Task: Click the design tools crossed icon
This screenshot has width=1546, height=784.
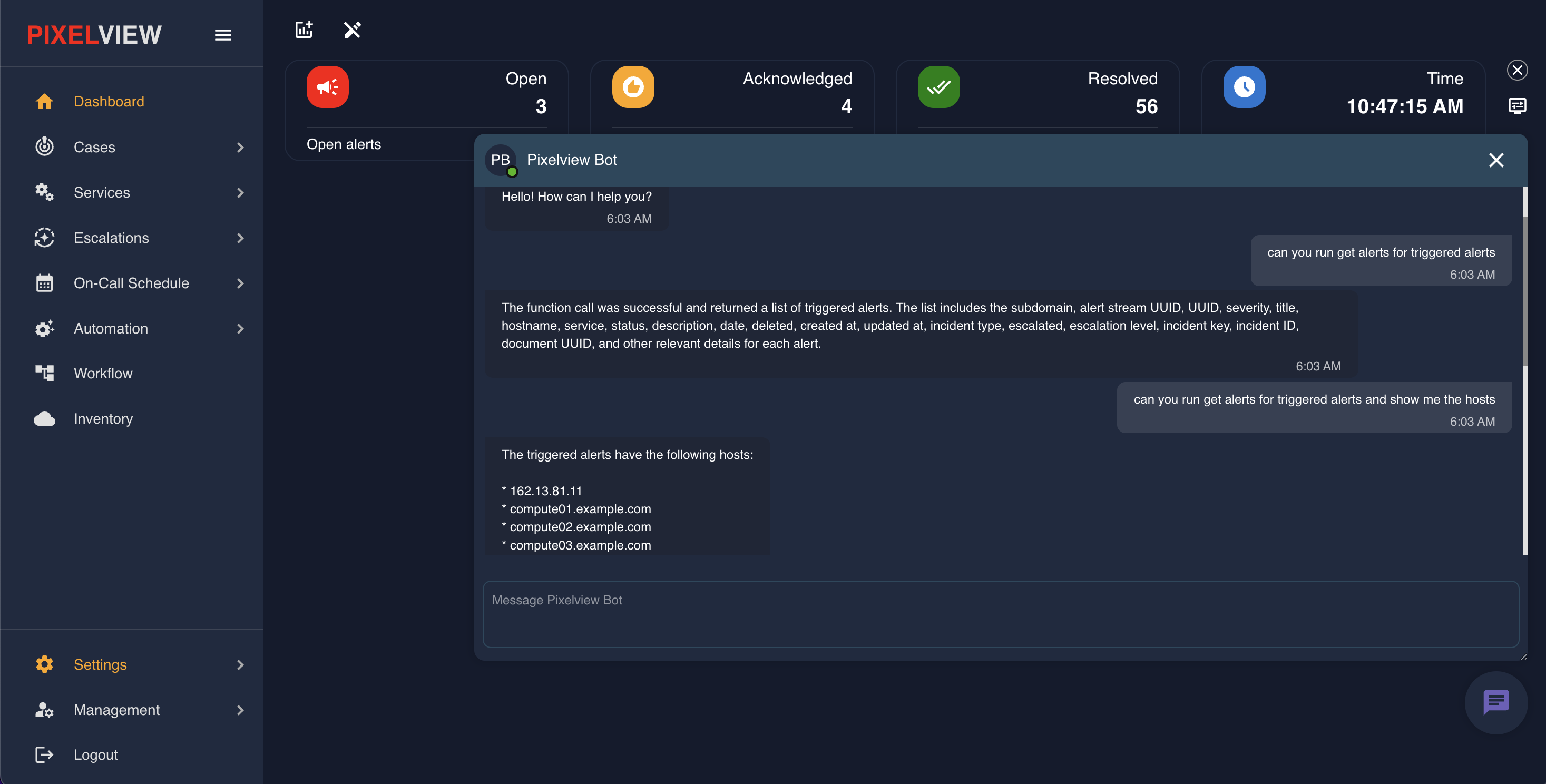Action: [353, 30]
